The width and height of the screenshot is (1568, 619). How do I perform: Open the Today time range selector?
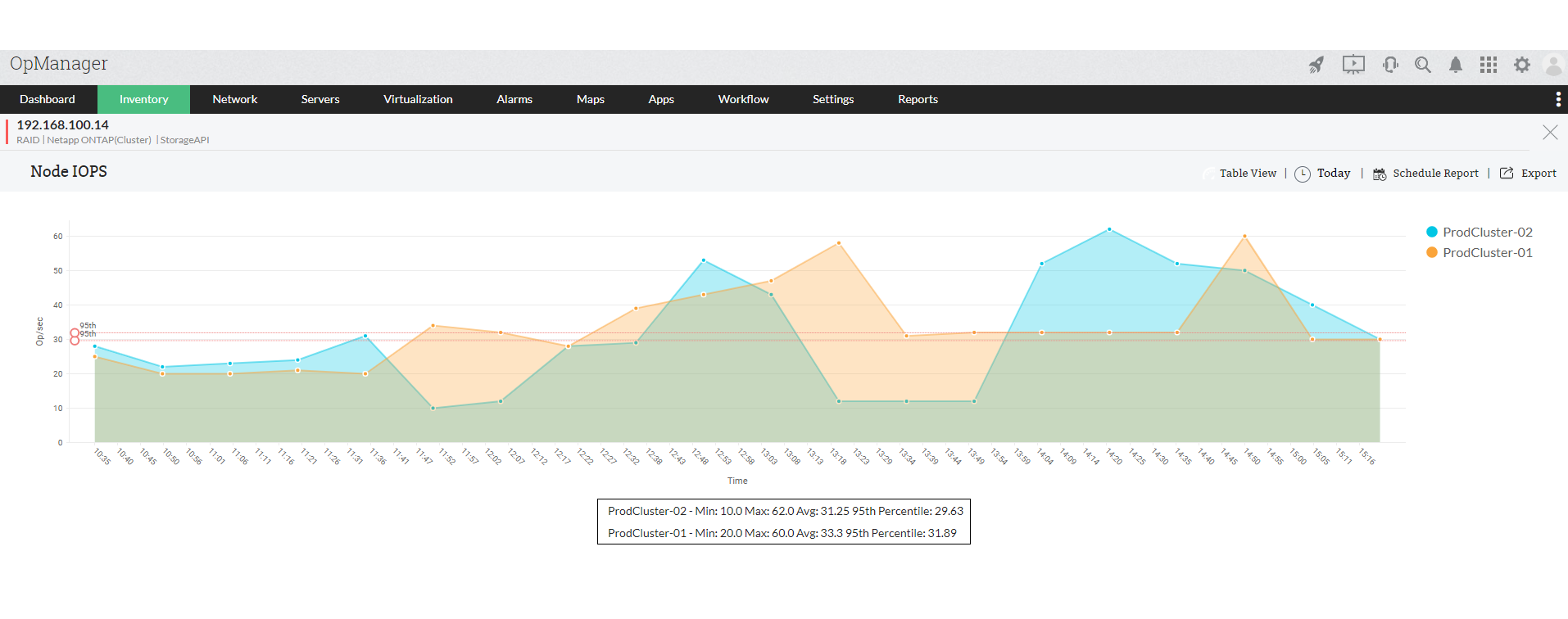point(1334,173)
